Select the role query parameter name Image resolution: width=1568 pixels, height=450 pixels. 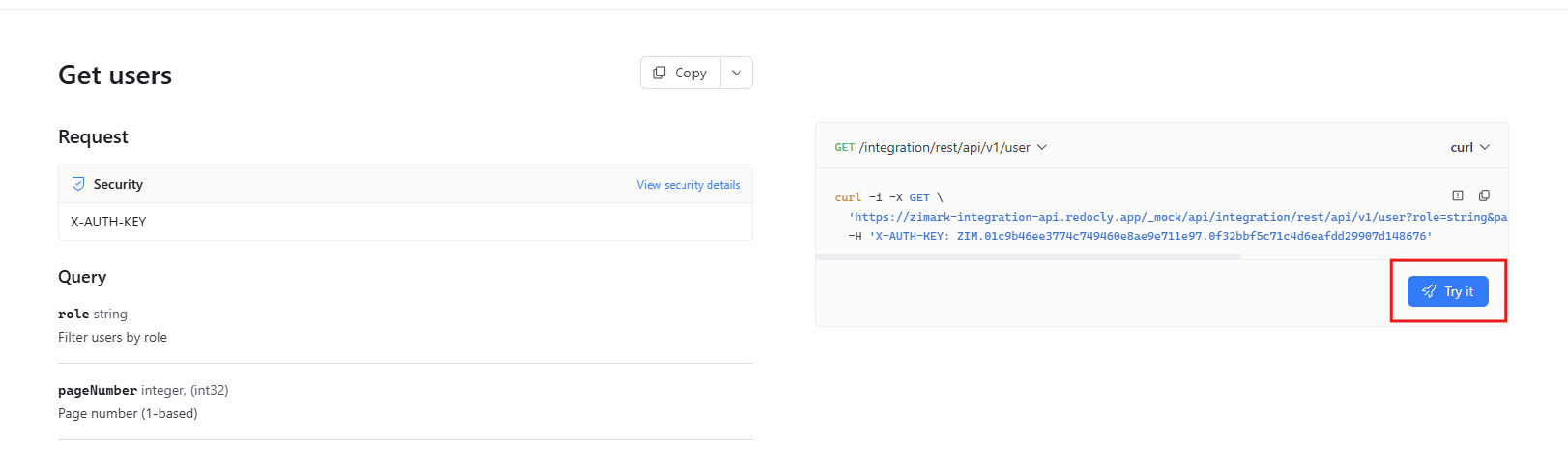(73, 315)
